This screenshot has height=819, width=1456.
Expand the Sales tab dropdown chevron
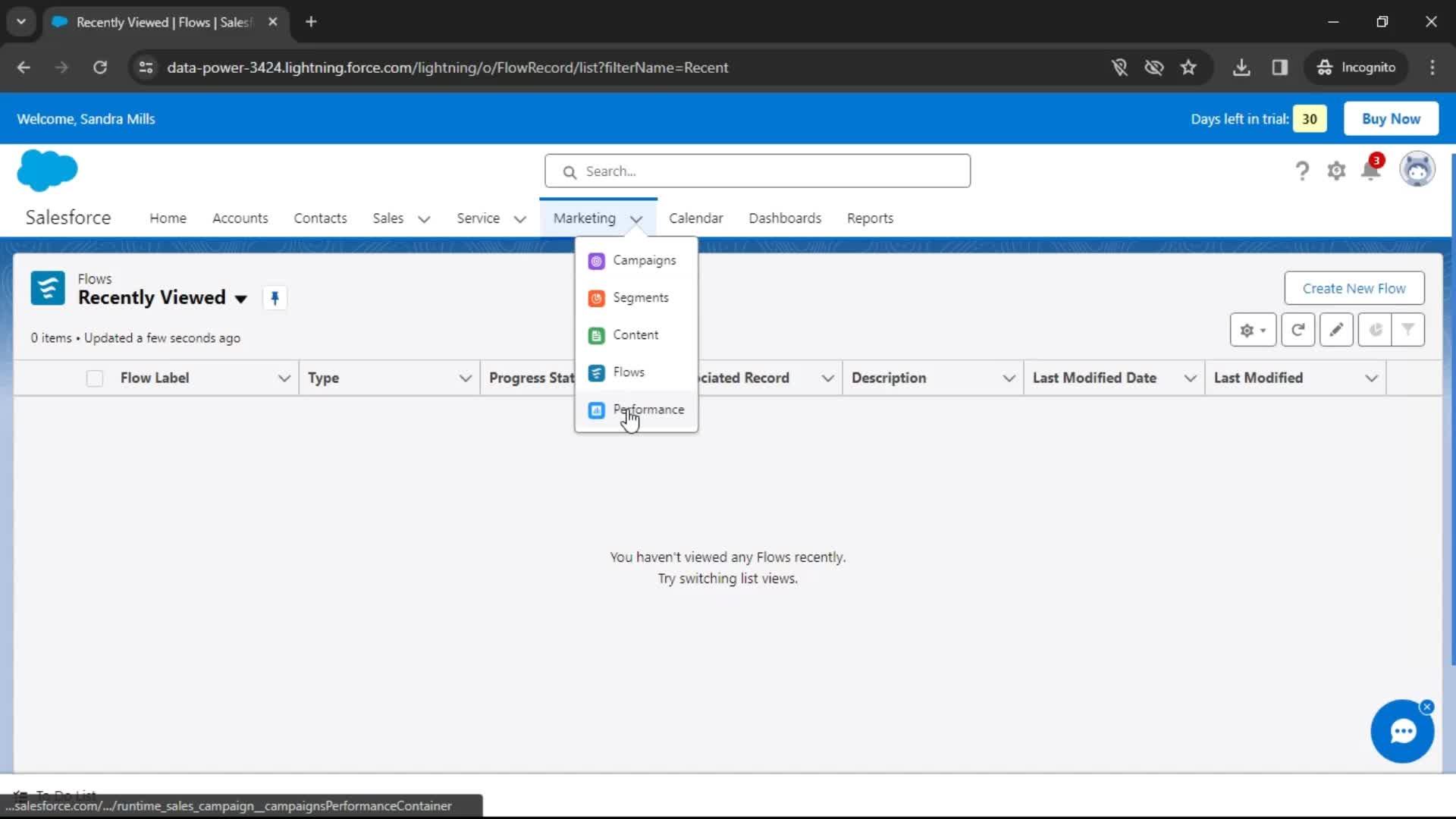(x=424, y=219)
